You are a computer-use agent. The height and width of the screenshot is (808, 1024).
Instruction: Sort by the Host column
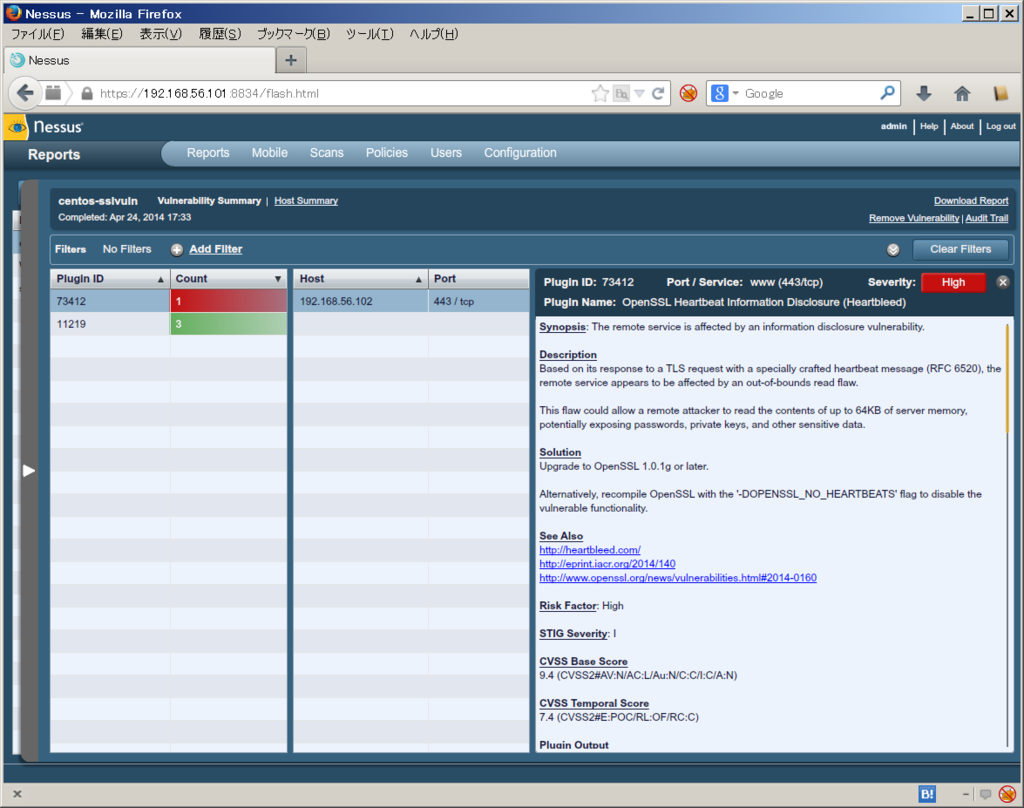(360, 279)
